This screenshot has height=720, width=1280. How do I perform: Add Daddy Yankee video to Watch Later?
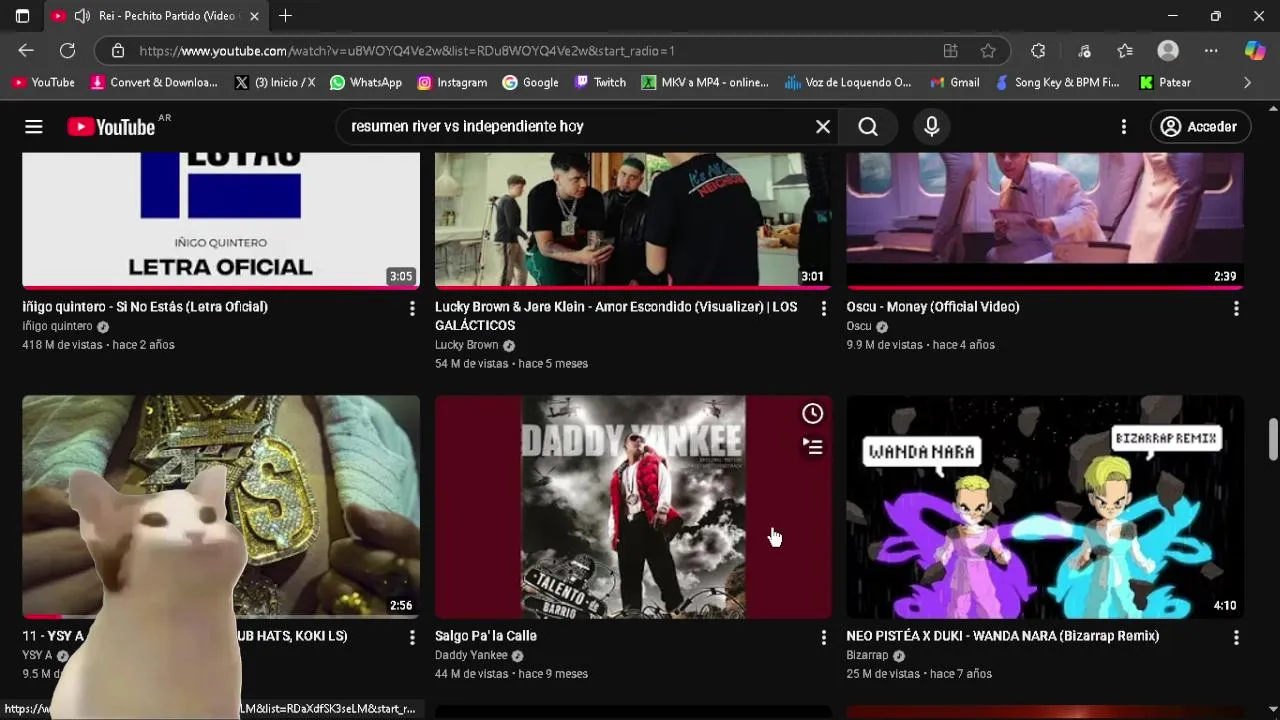[x=812, y=413]
